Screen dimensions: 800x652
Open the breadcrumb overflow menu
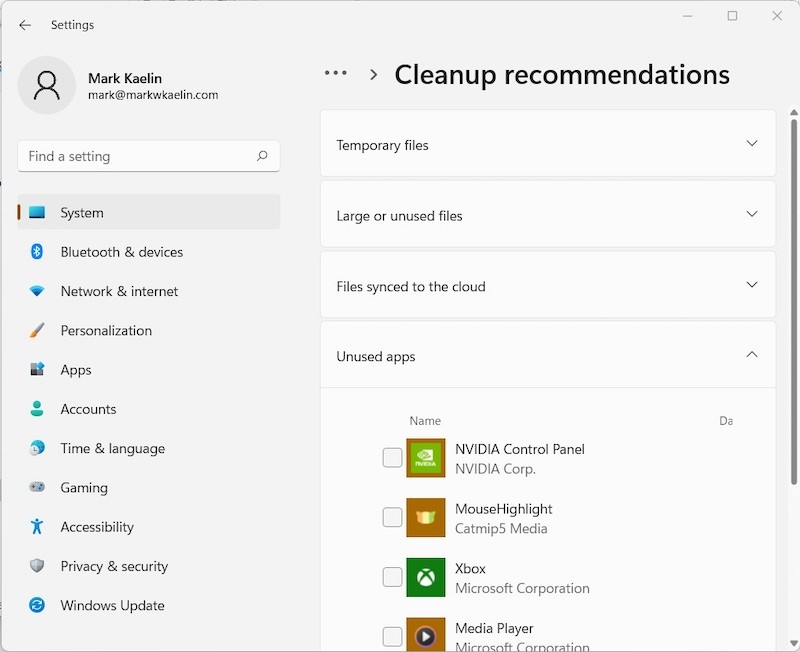[335, 72]
